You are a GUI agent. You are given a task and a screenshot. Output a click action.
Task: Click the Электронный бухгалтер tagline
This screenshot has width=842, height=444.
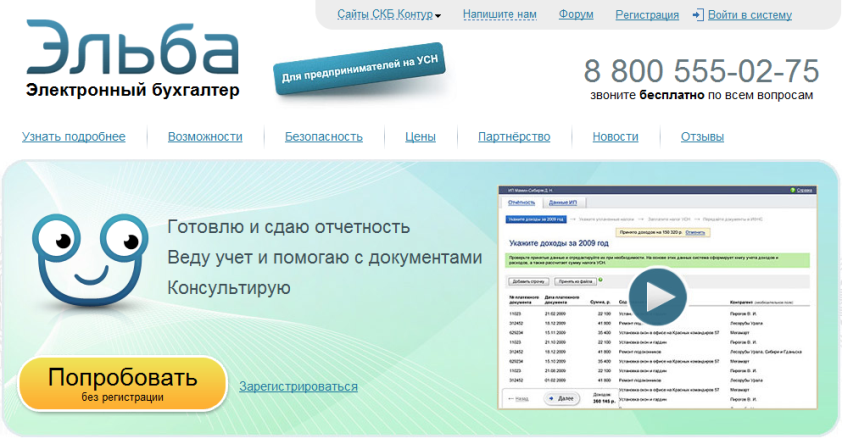[x=133, y=90]
